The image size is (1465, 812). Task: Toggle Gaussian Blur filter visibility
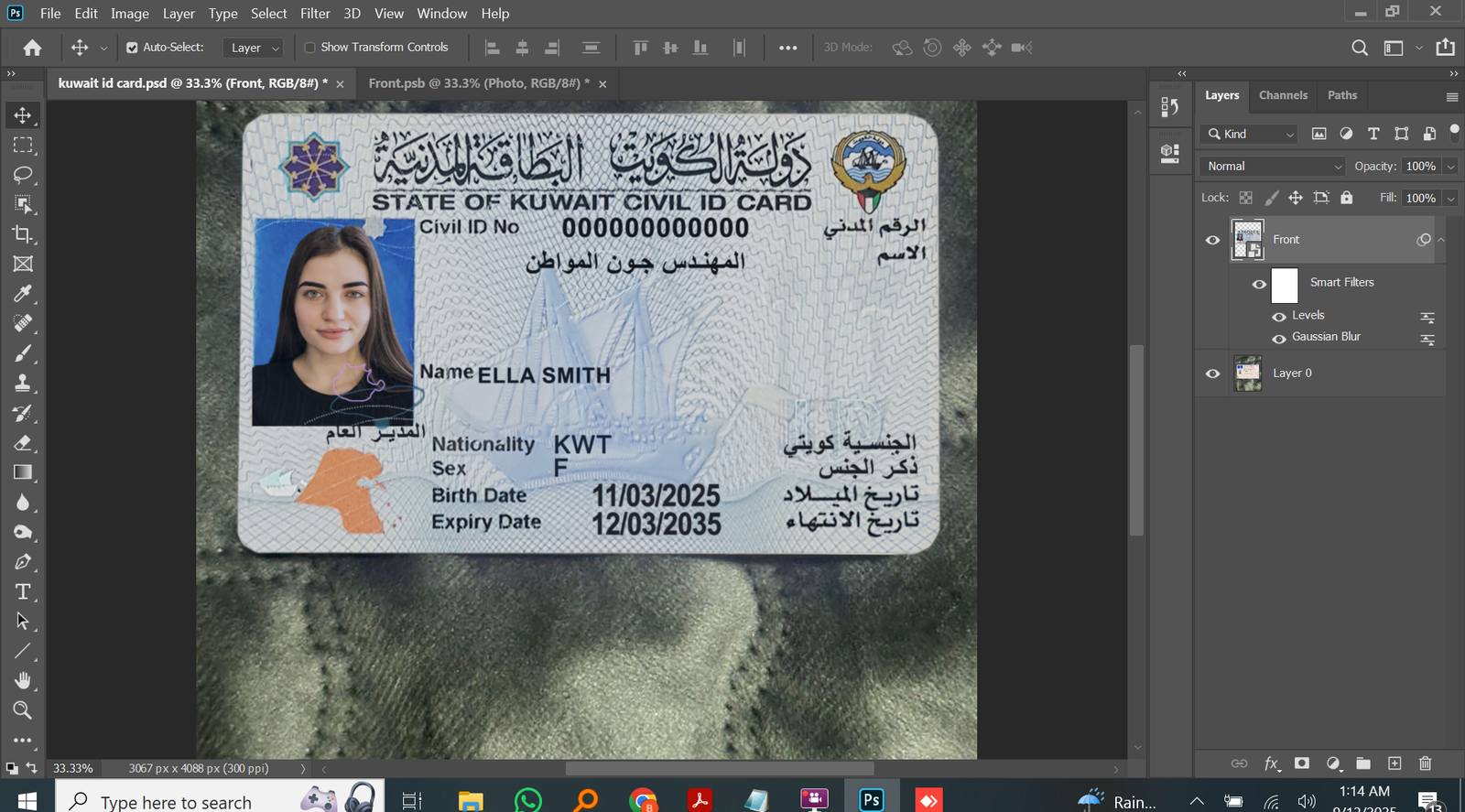1279,338
